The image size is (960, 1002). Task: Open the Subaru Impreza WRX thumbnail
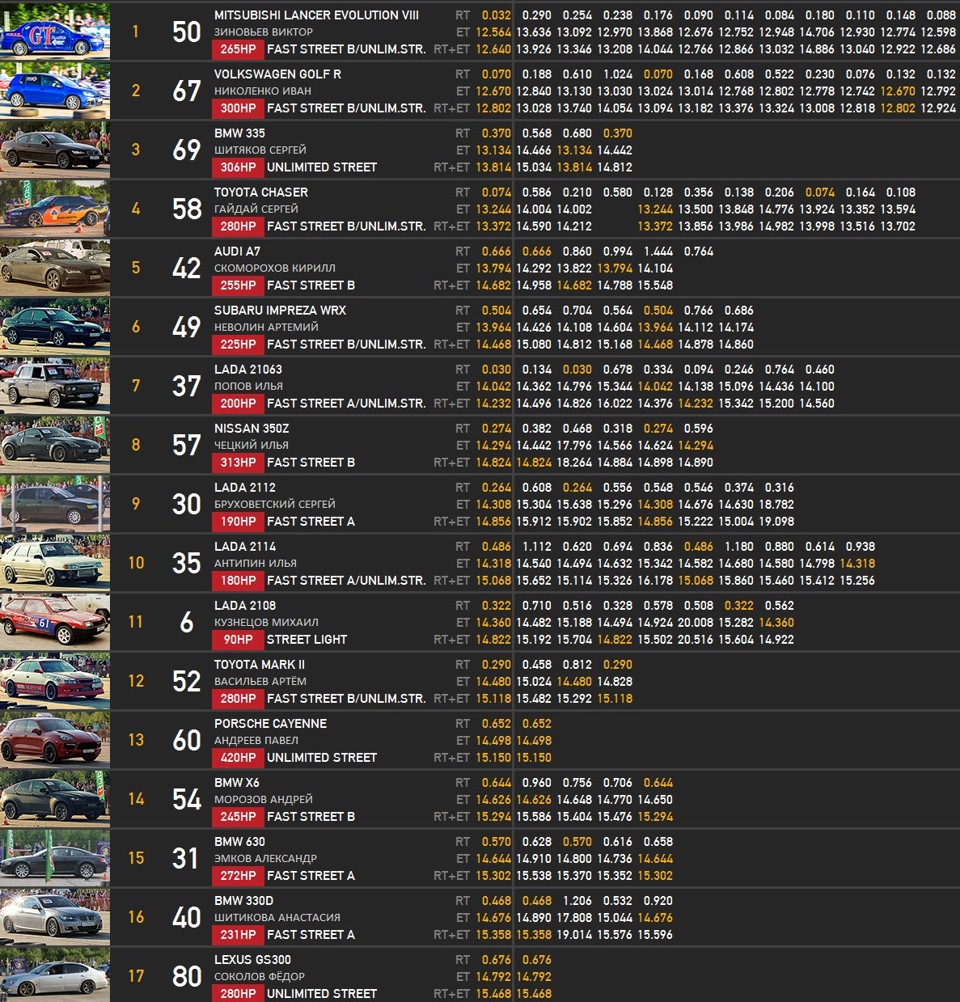pos(55,326)
